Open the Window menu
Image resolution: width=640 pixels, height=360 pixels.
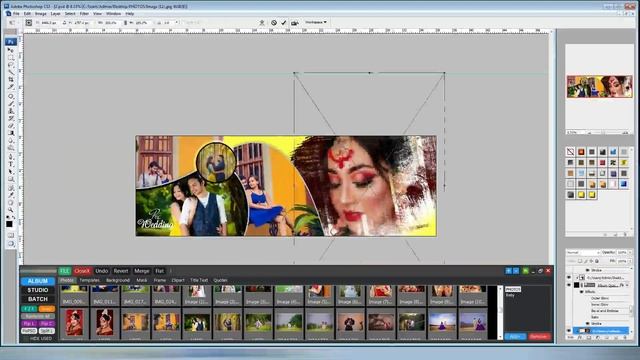(113, 13)
